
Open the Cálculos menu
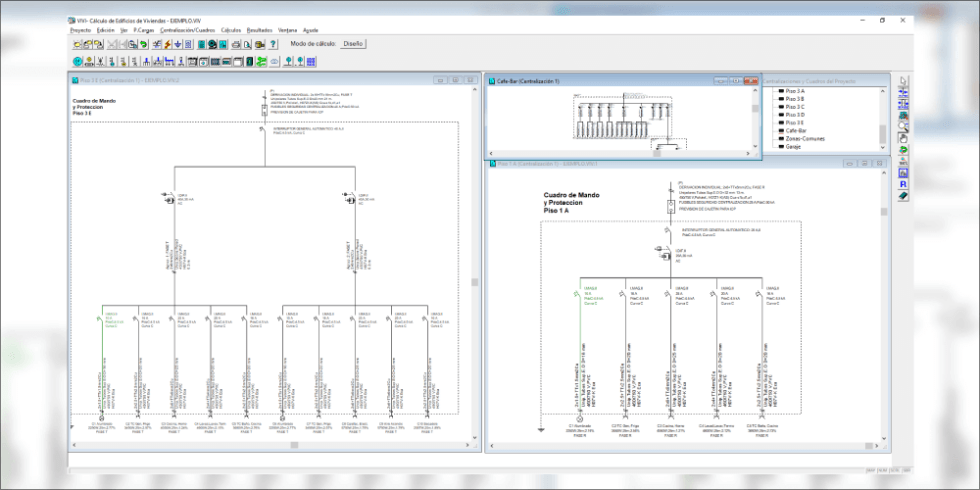point(230,30)
